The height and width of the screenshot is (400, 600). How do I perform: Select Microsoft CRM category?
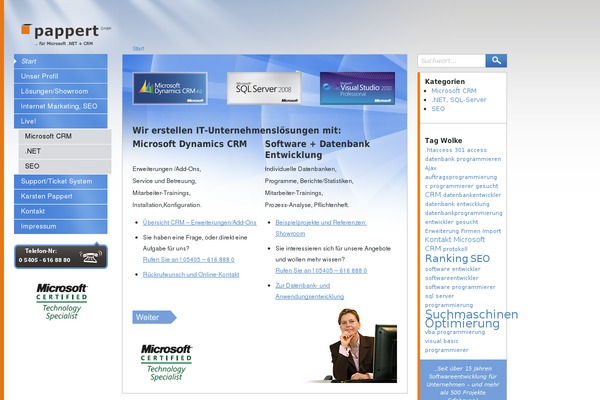click(454, 91)
